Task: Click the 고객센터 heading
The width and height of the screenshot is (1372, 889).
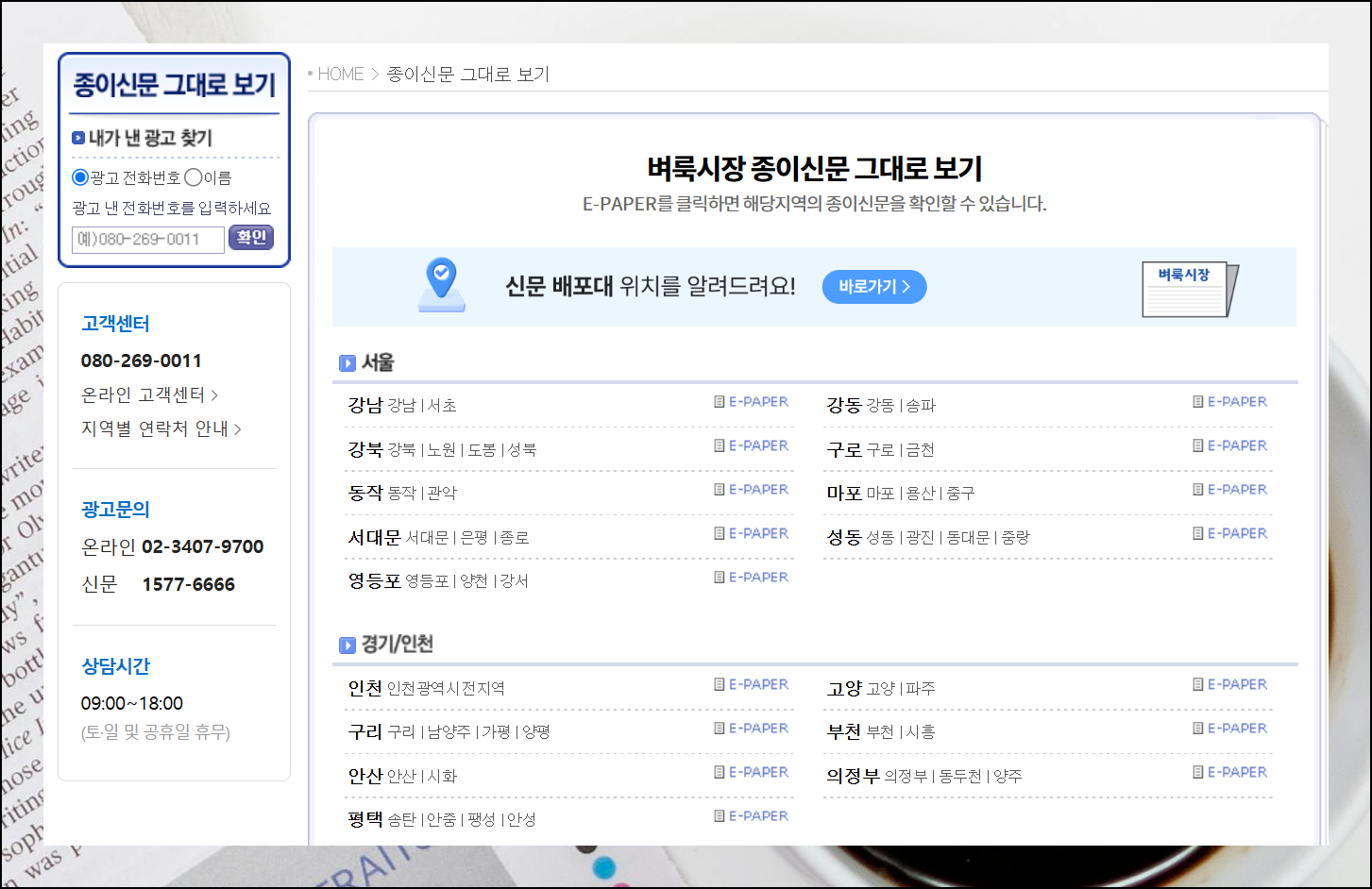Action: tap(115, 324)
